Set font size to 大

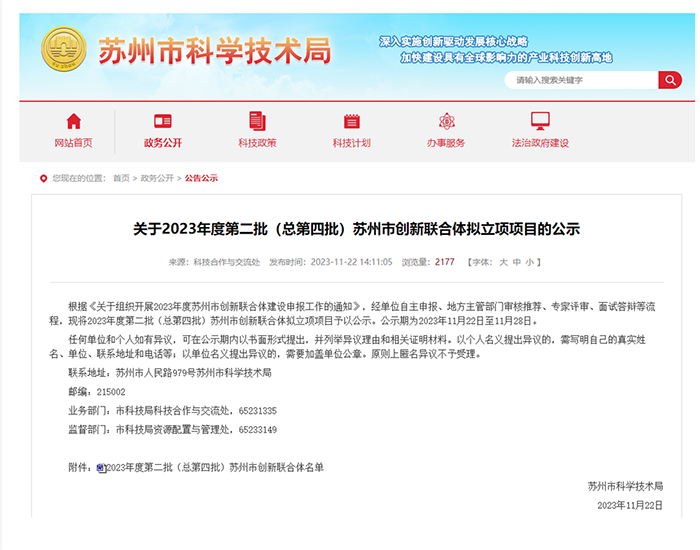(503, 262)
